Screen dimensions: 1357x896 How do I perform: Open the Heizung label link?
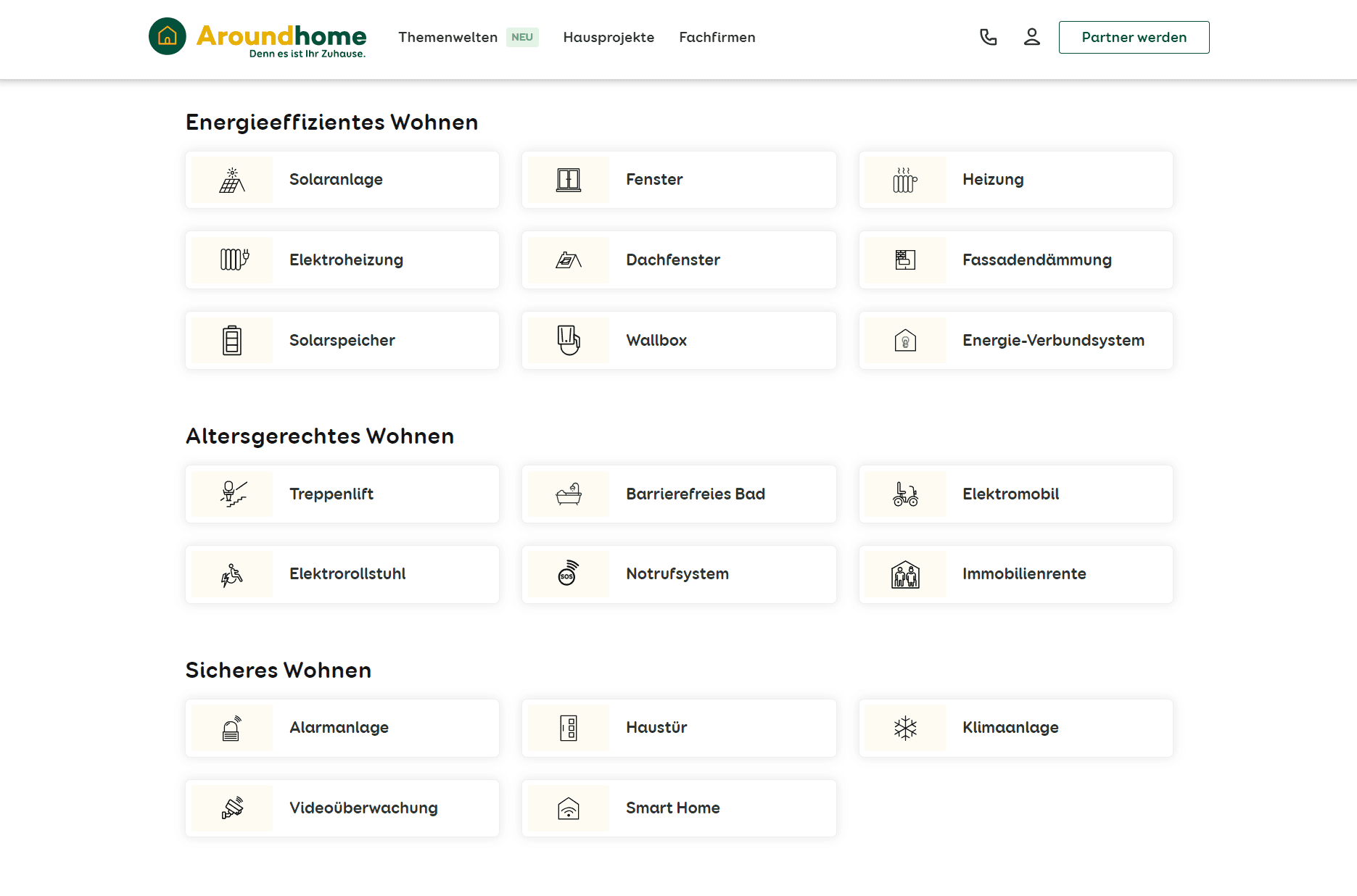[x=993, y=180]
